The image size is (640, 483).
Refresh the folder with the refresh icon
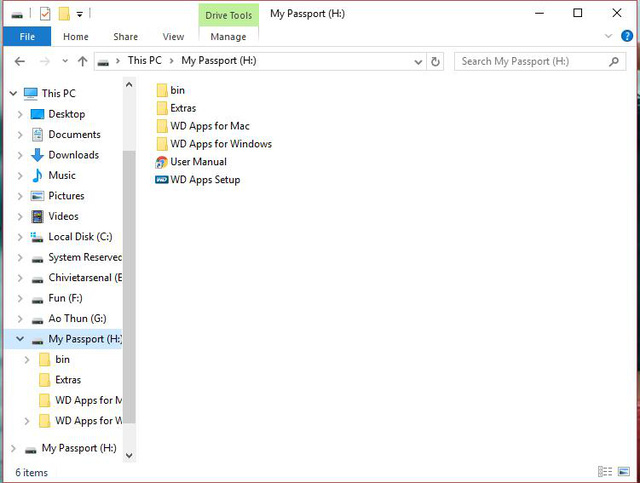(435, 62)
